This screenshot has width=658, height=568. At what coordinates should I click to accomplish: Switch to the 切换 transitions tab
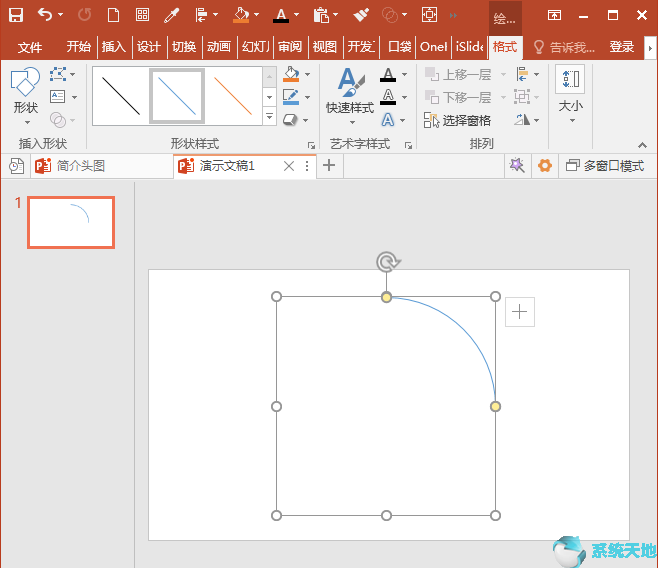[x=184, y=47]
